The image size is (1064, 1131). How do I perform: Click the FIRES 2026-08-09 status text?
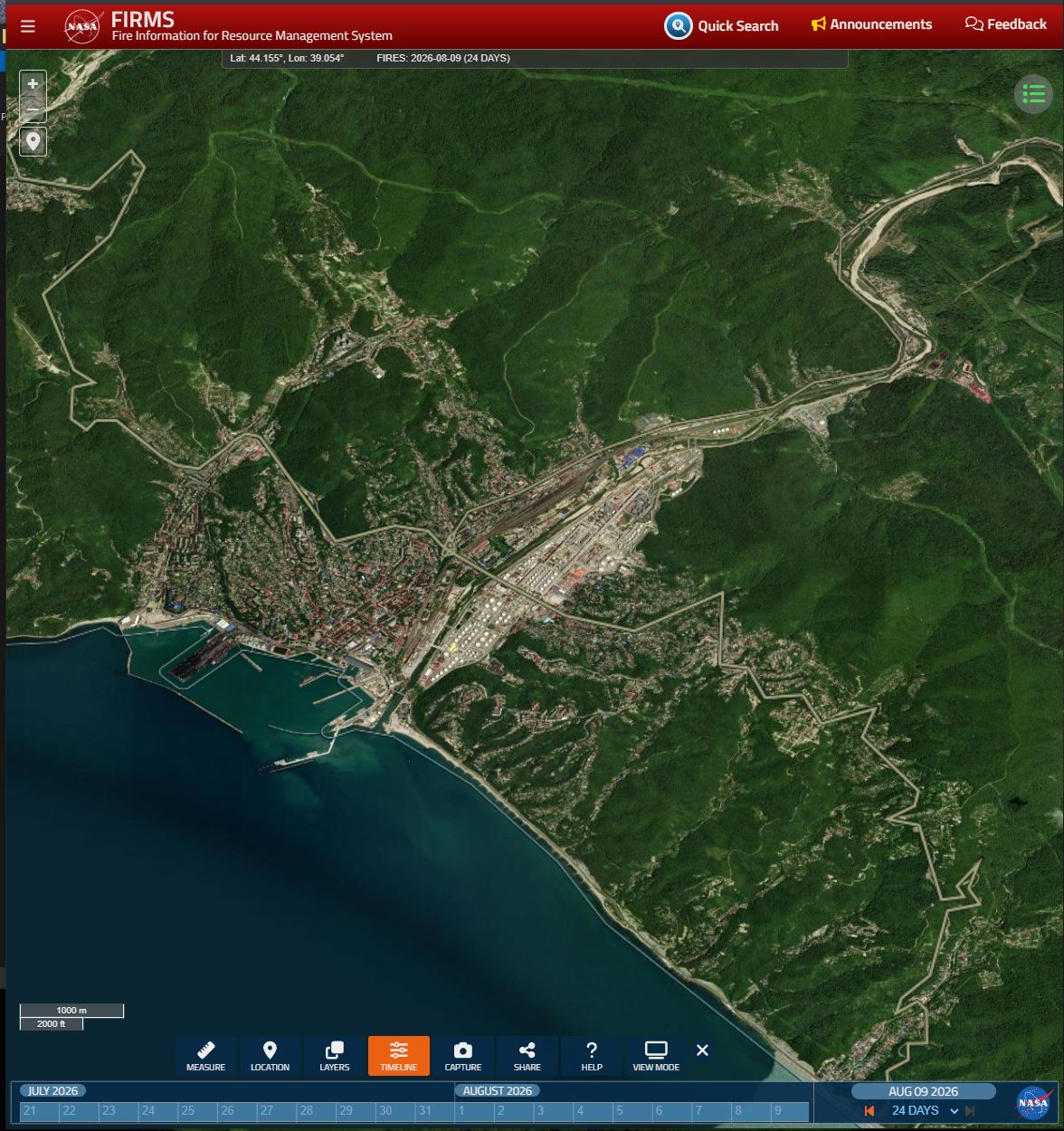443,58
